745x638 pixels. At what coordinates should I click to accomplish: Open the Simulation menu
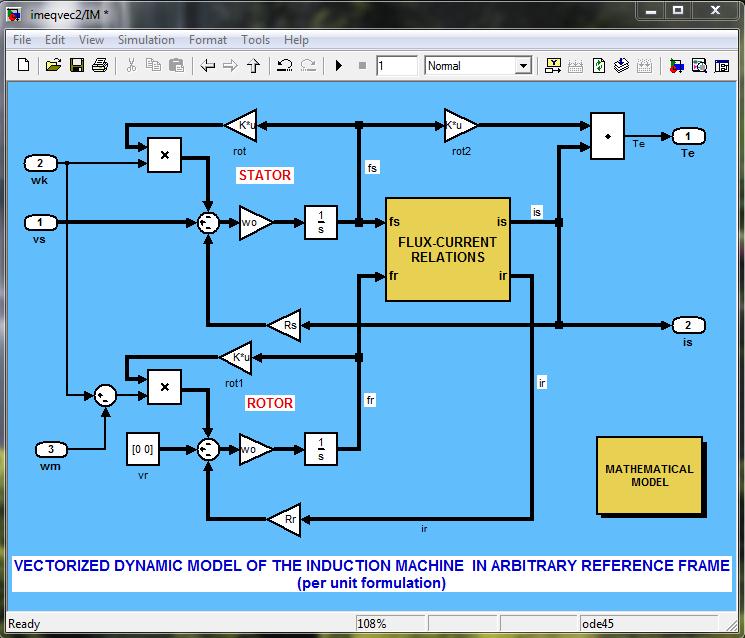tap(146, 40)
